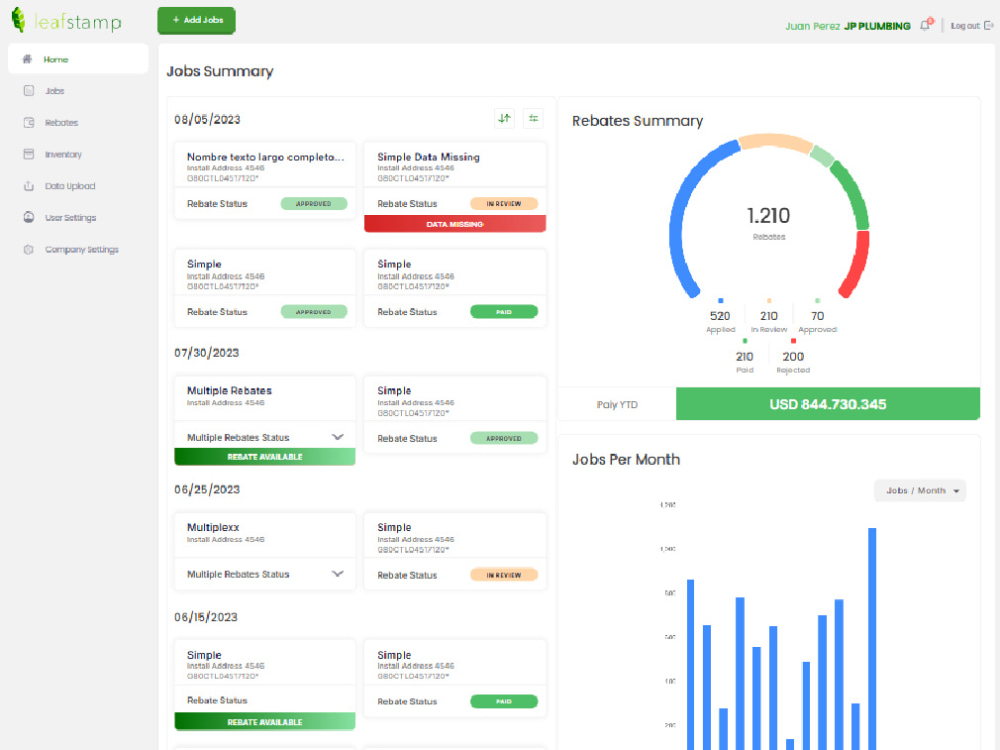This screenshot has height=750, width=1000.
Task: Click Juan Perez JP PLUMBING user name
Action: (848, 26)
